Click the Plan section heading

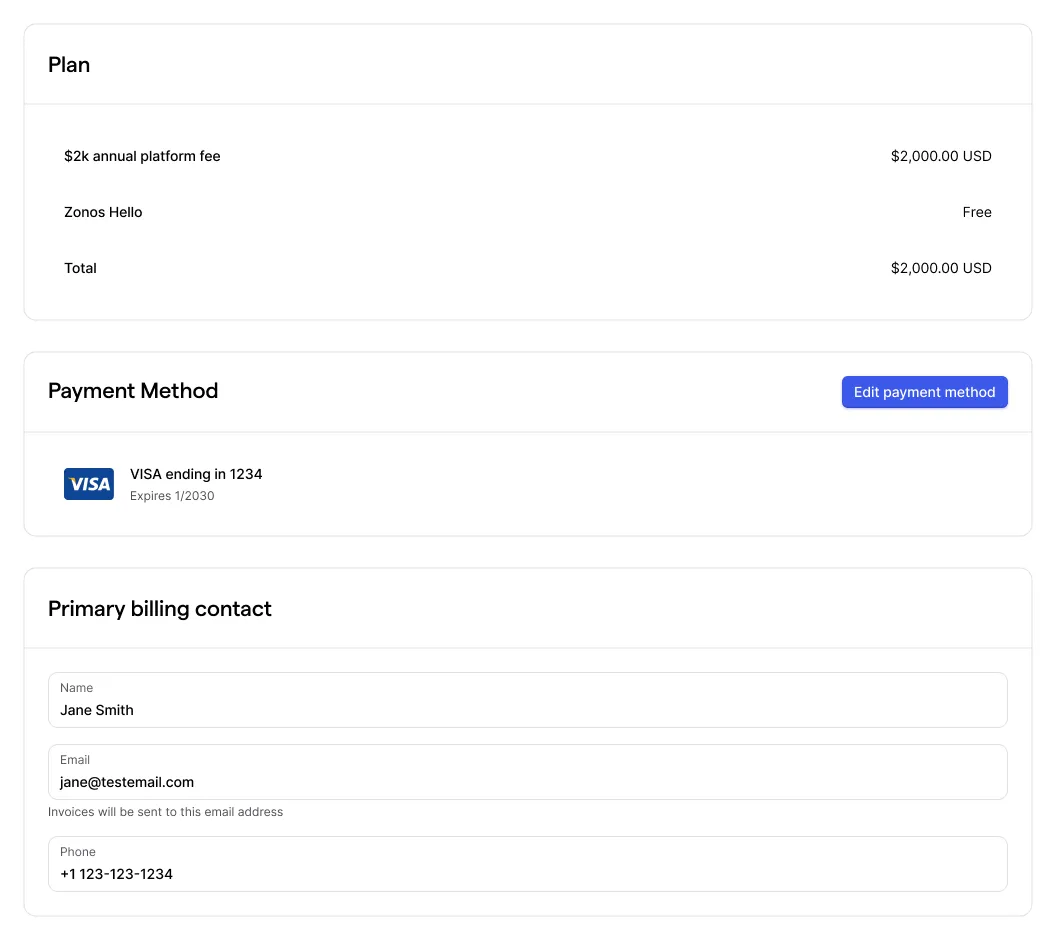[69, 65]
